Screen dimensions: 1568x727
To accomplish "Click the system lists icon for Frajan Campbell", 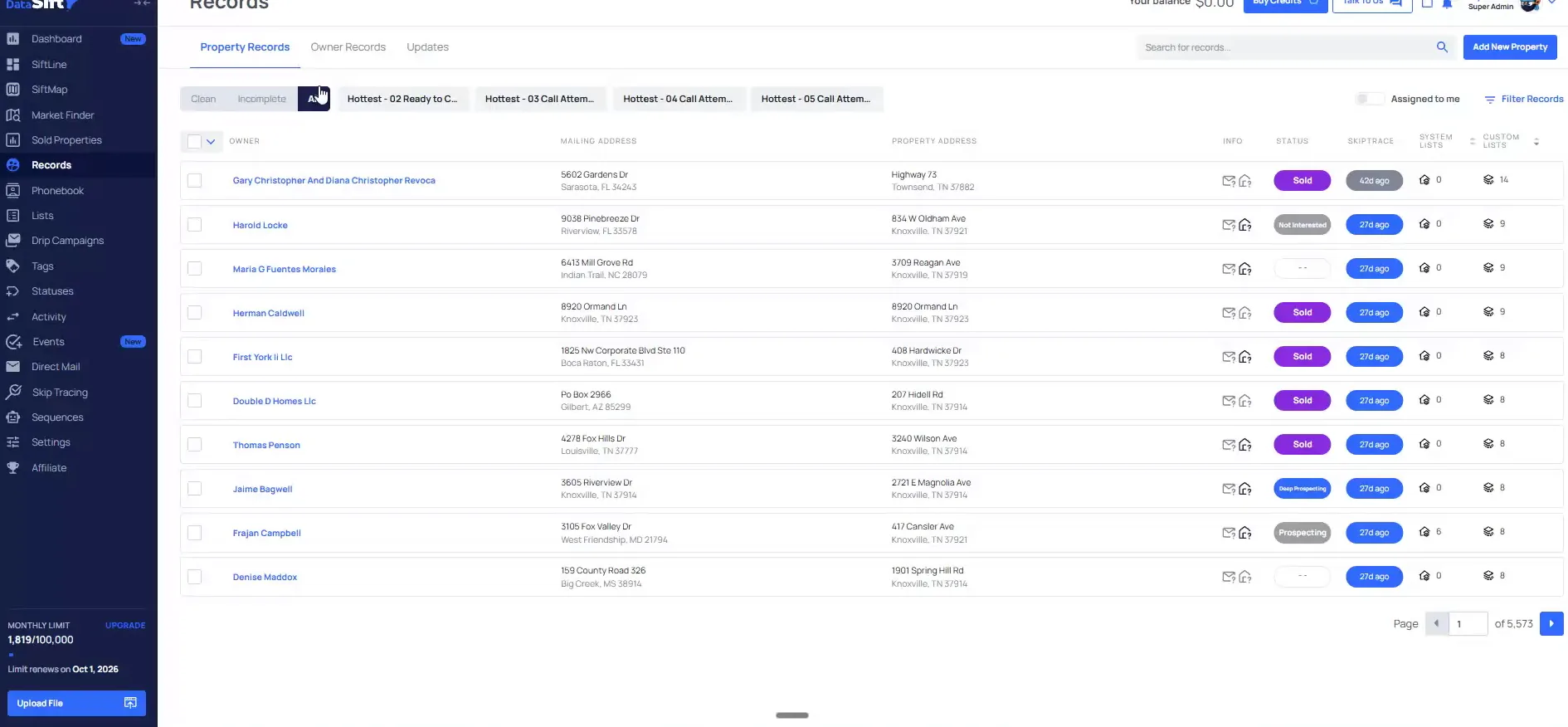I will click(x=1424, y=532).
